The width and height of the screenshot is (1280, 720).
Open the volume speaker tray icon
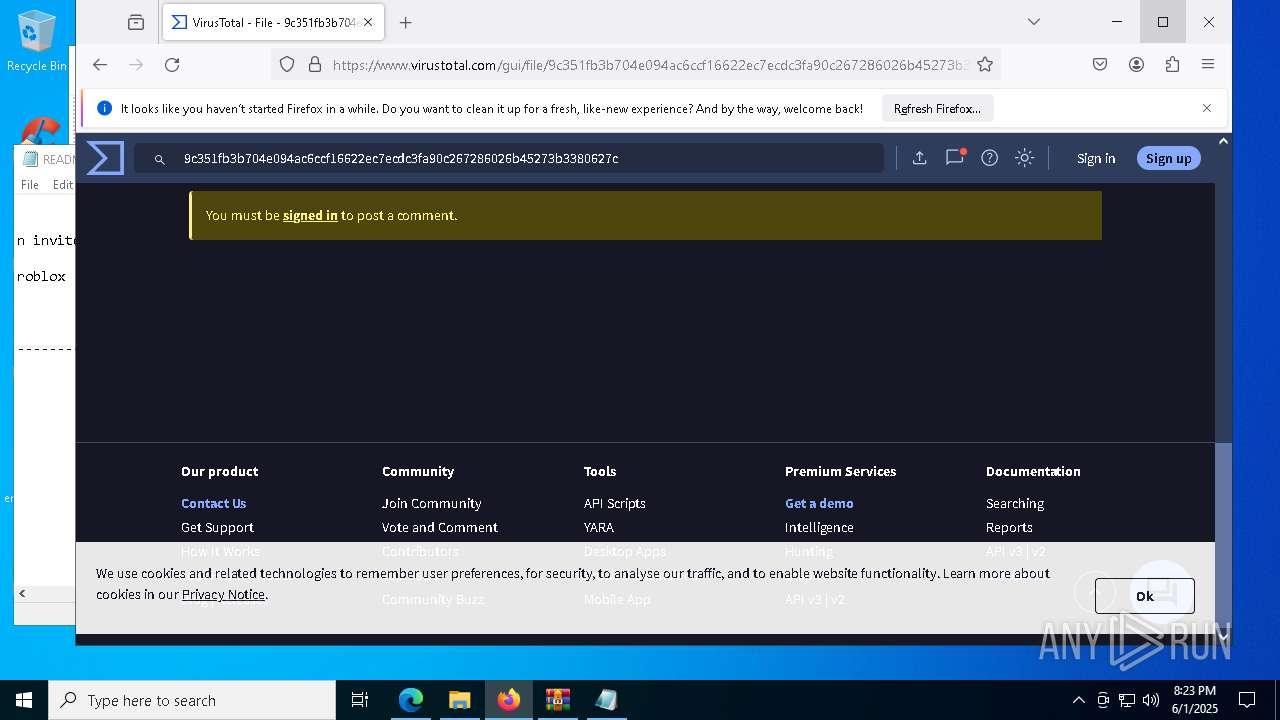1151,700
